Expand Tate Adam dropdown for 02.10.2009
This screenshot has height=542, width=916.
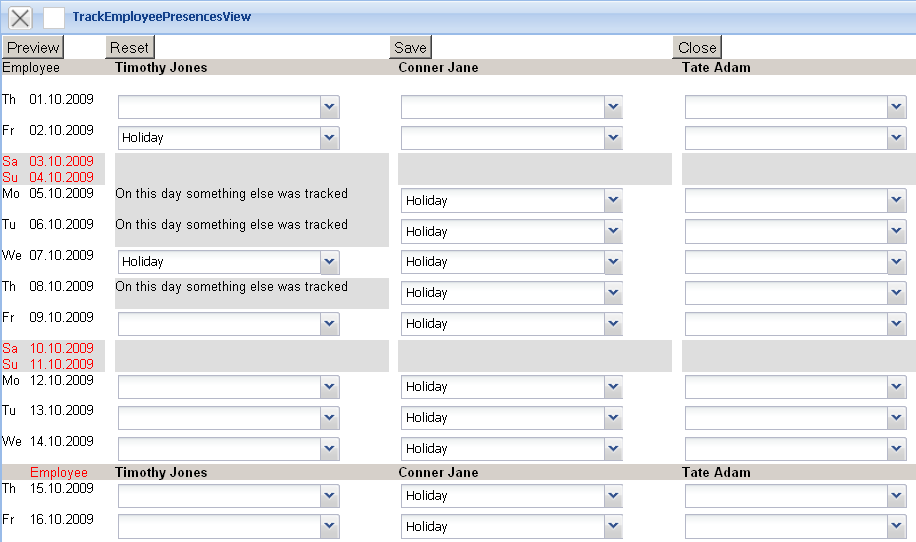pyautogui.click(x=896, y=138)
